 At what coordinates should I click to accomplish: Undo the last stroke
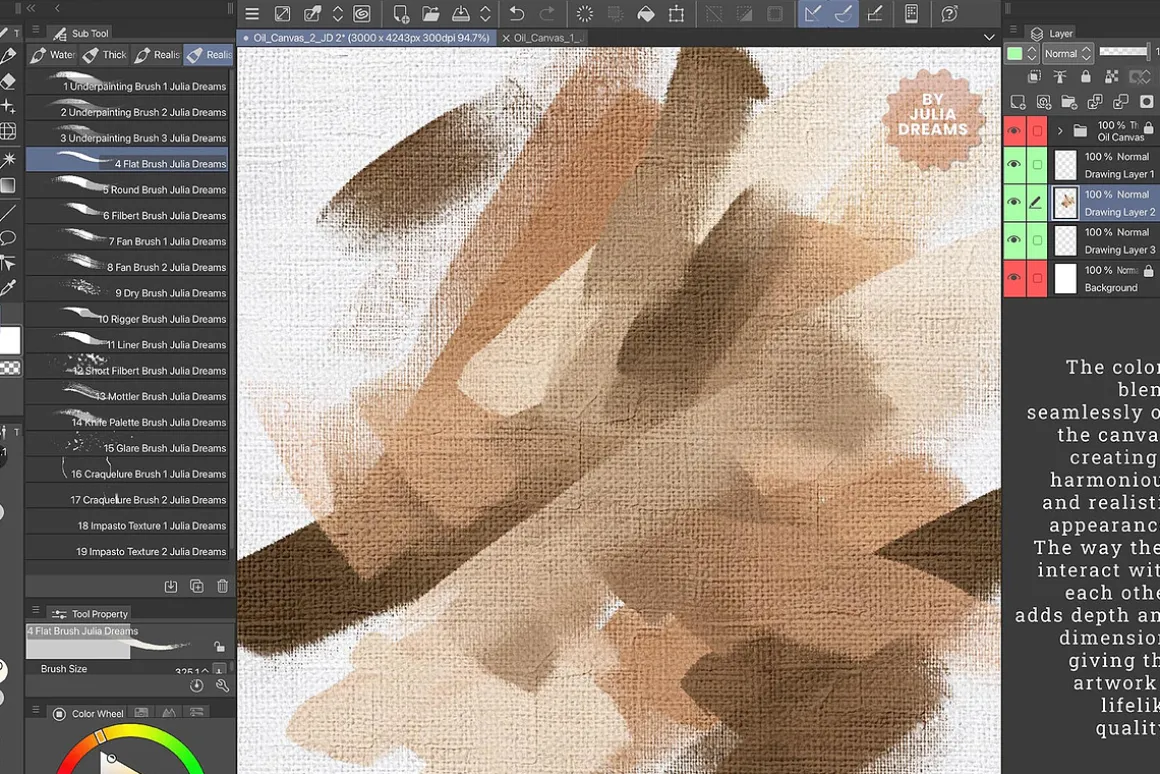tap(517, 14)
